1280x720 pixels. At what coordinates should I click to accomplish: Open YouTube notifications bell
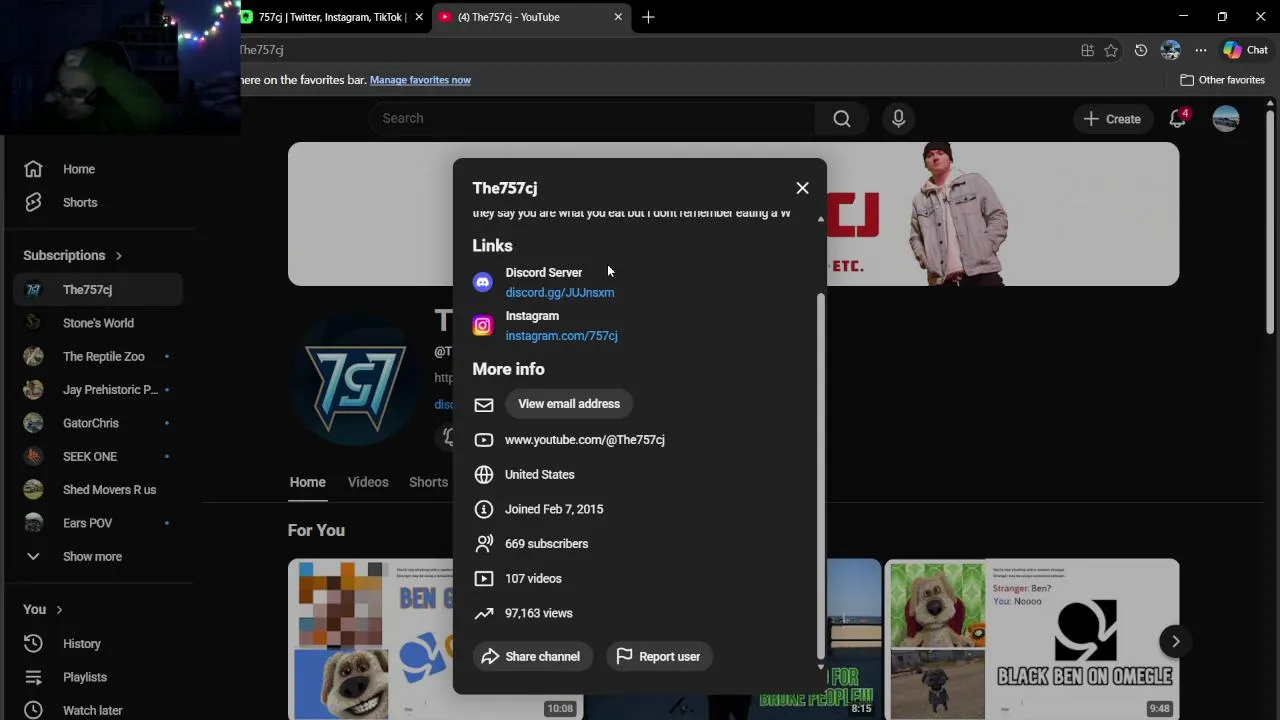(x=1178, y=119)
